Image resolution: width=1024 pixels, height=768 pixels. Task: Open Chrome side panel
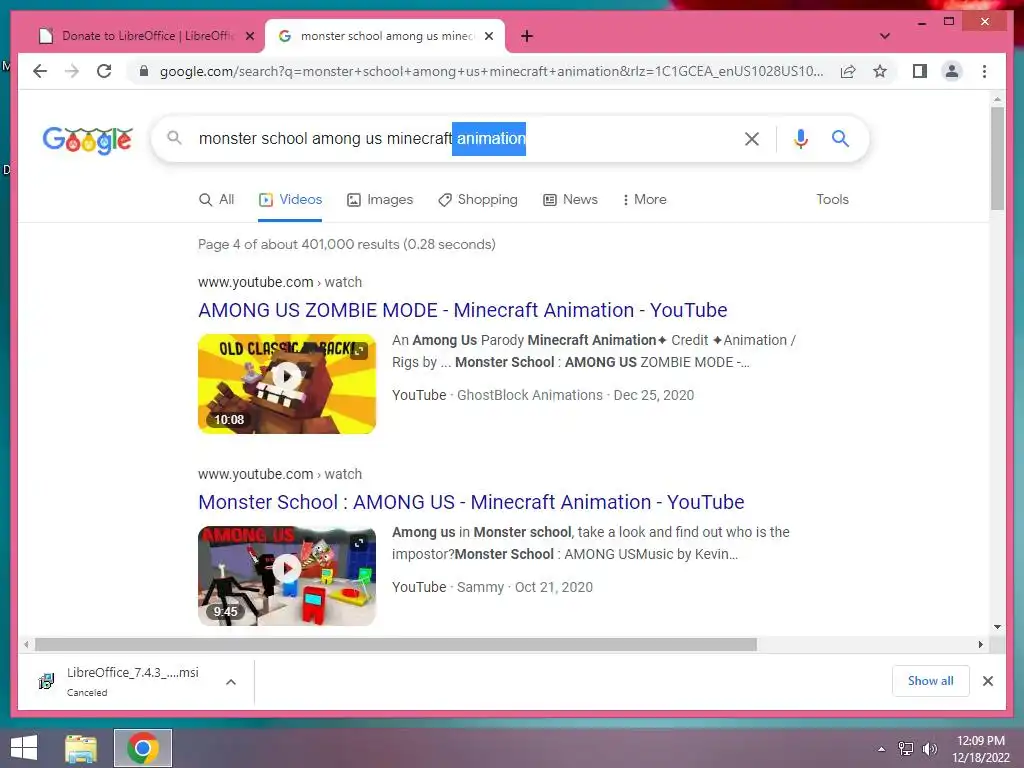pyautogui.click(x=920, y=71)
